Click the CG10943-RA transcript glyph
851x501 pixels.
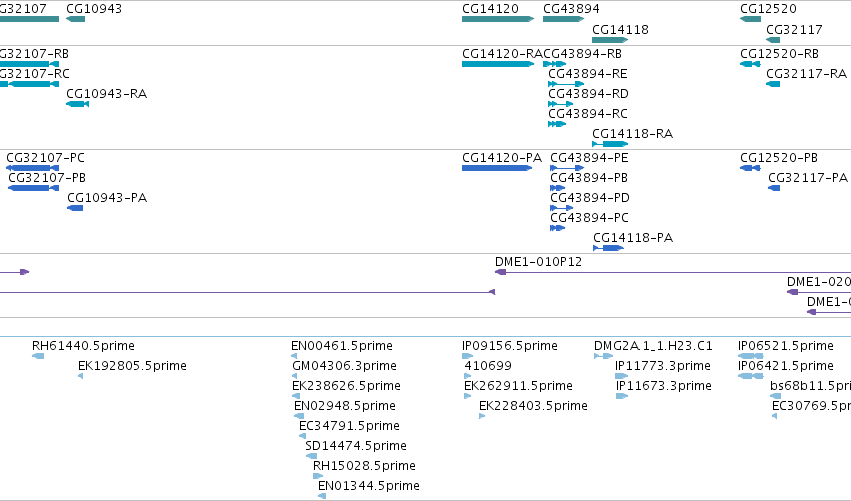77,104
